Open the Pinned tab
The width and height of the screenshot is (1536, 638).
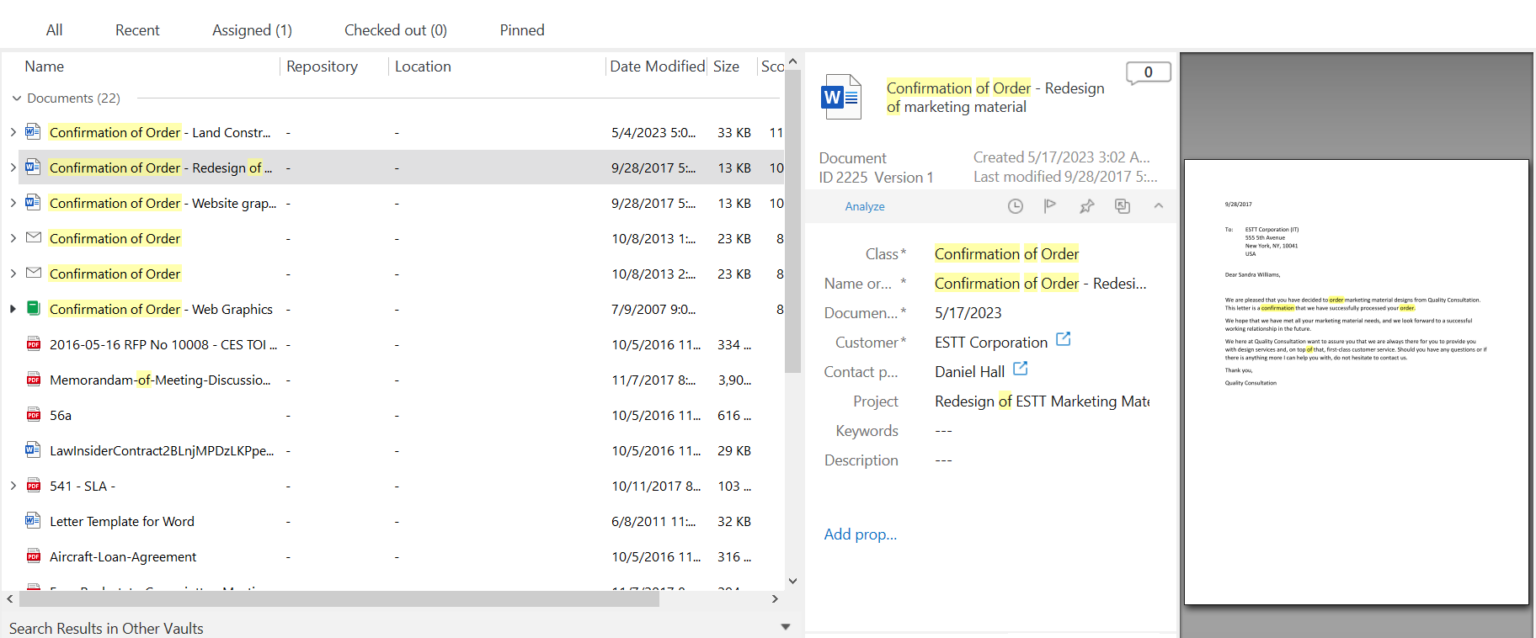(521, 29)
